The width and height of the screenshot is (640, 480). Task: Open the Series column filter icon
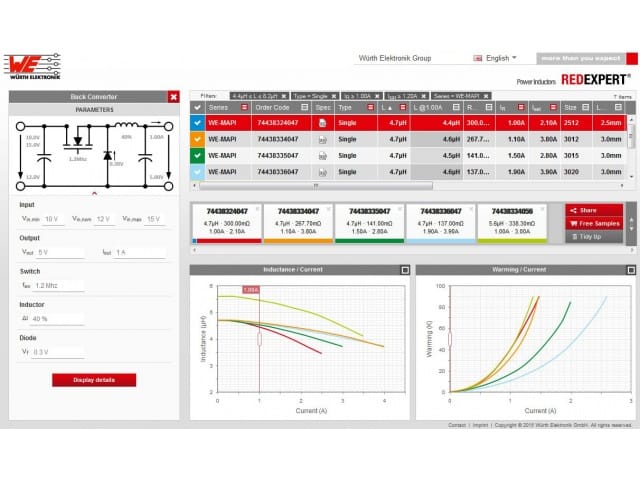(244, 107)
